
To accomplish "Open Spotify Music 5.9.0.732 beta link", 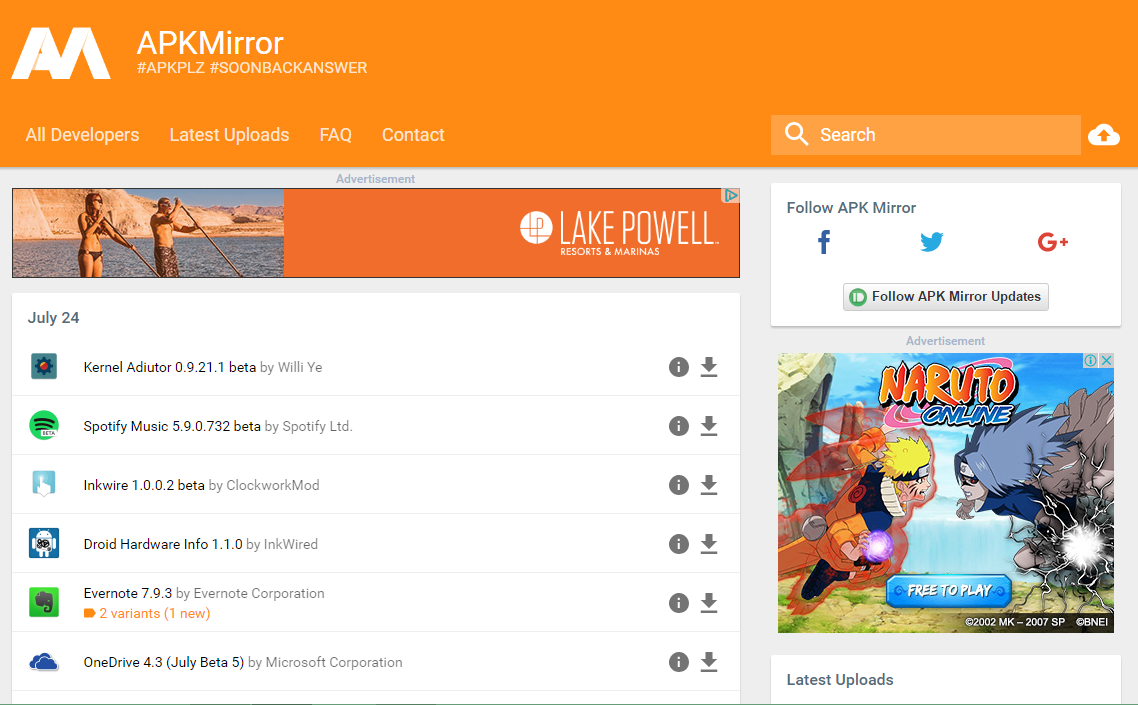I will (x=172, y=426).
